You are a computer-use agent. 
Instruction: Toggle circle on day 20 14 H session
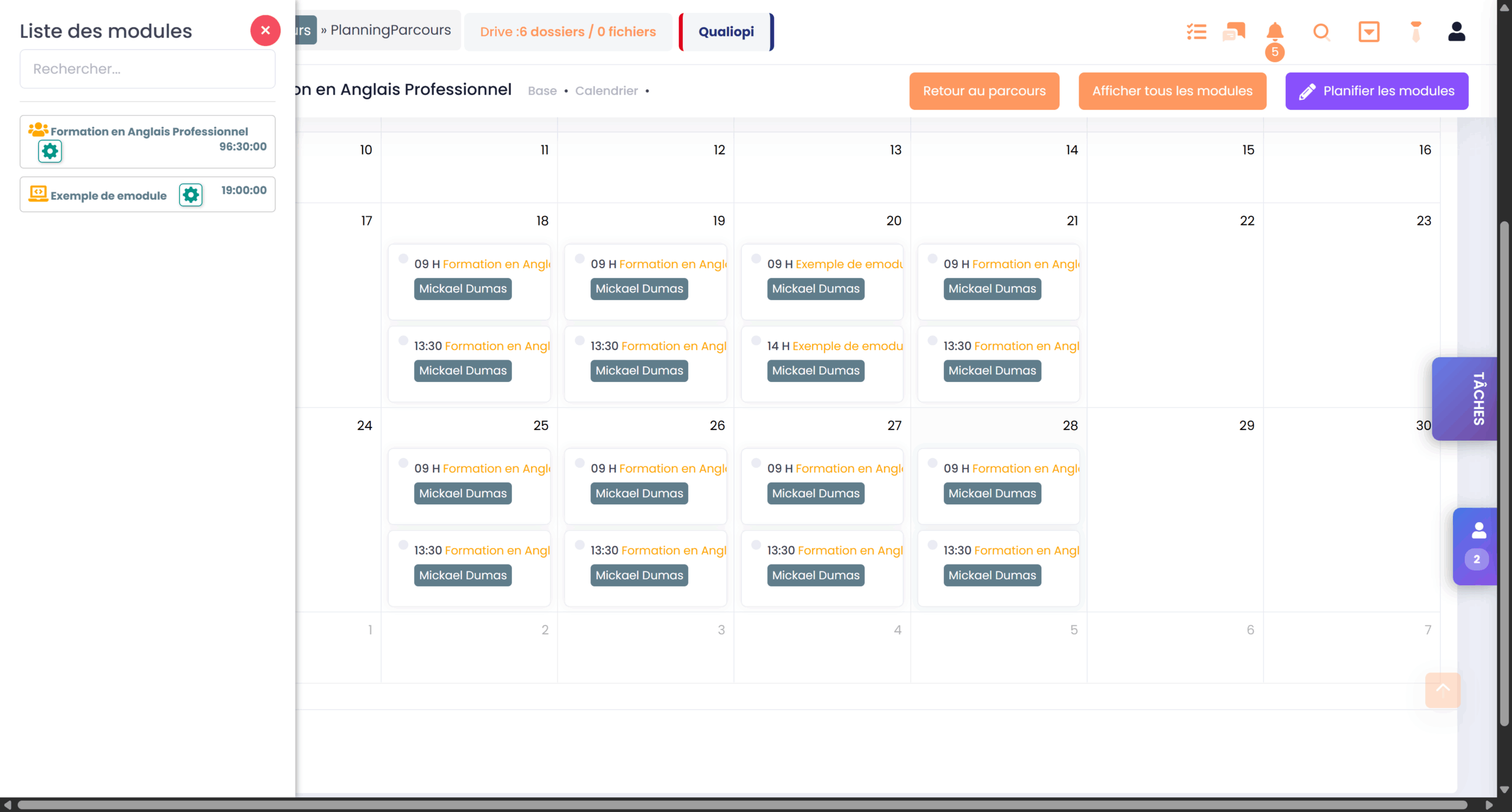(x=756, y=341)
